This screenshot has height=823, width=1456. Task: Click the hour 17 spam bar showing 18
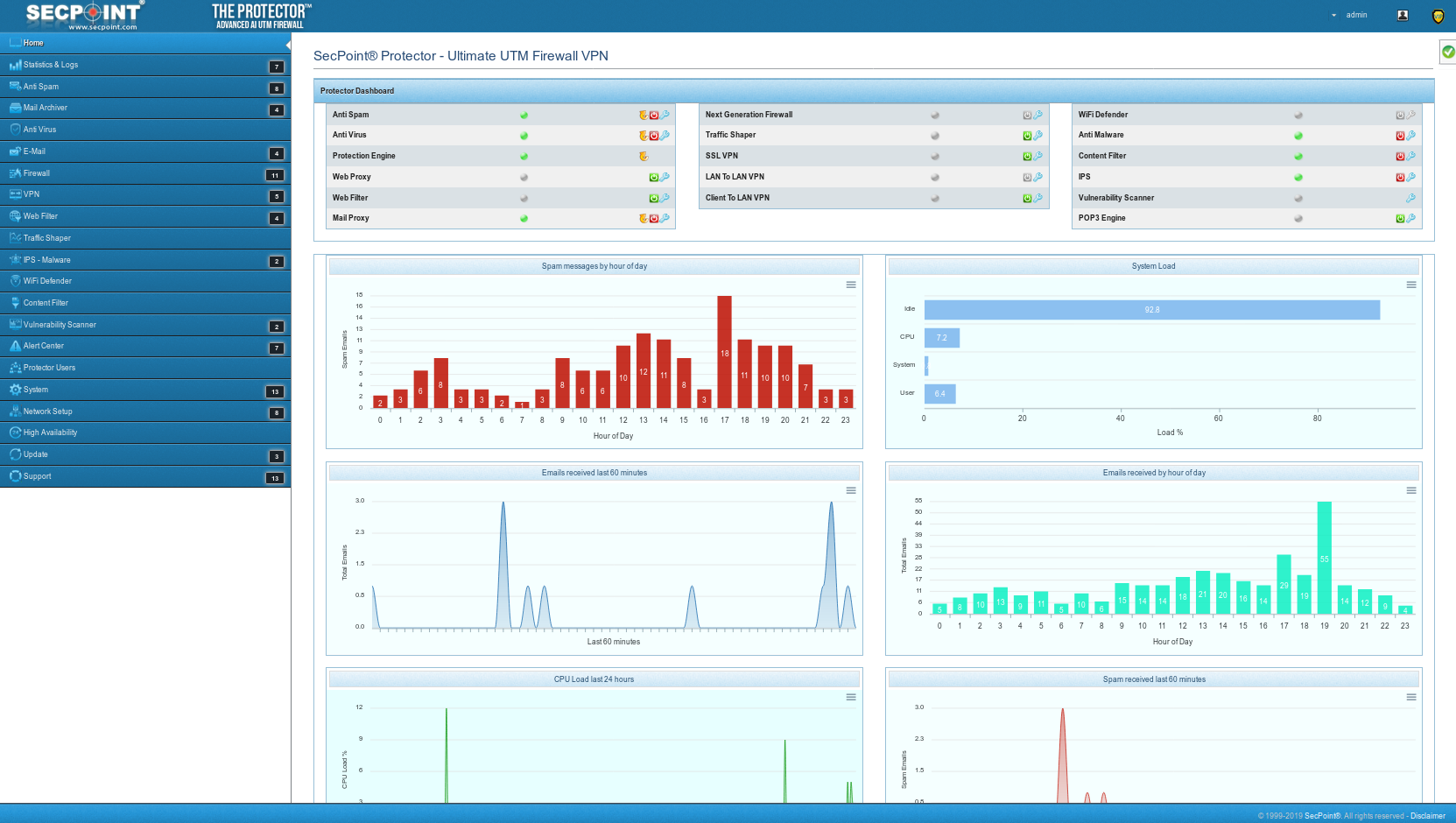[725, 352]
